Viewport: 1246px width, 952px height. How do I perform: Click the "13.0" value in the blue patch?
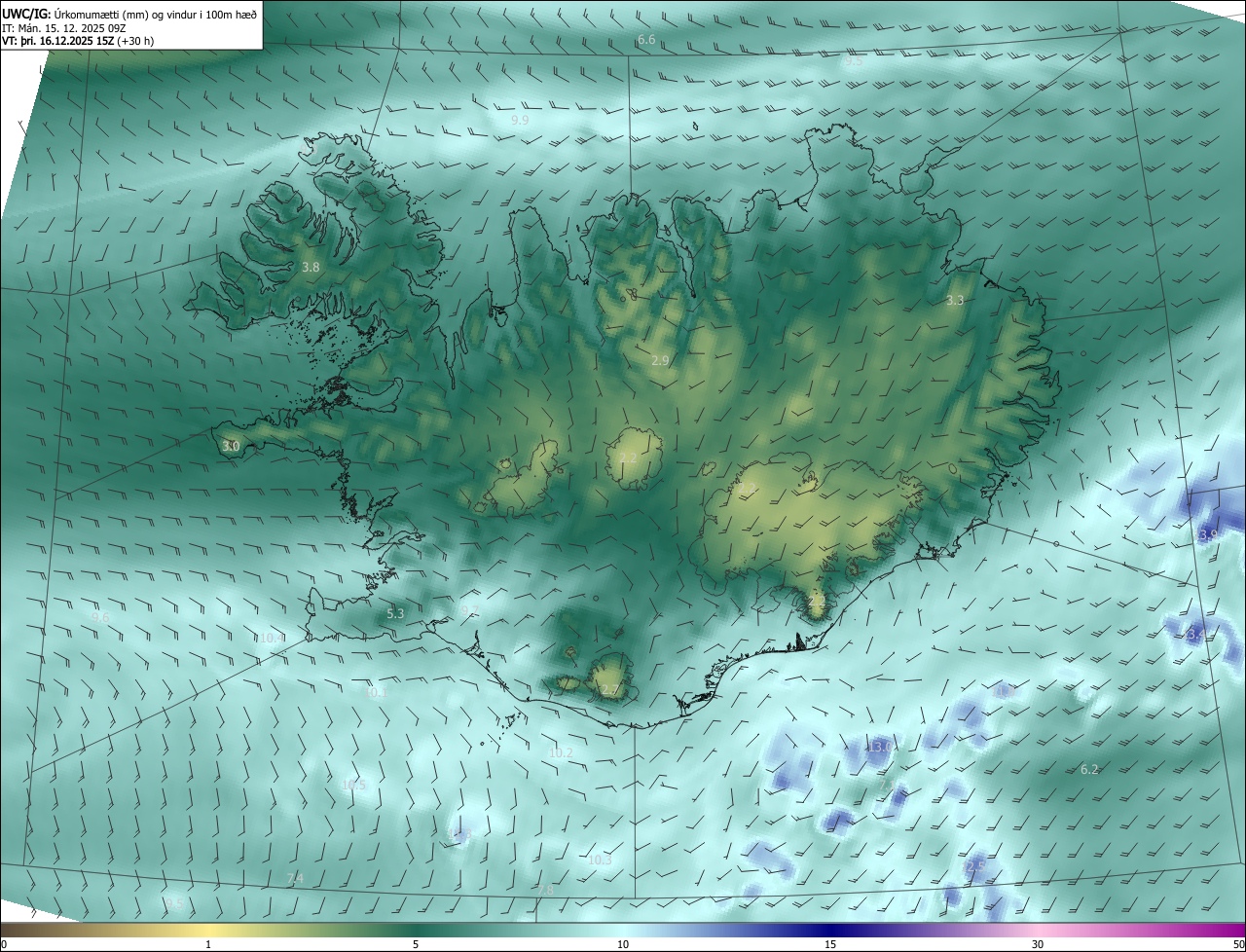879,747
